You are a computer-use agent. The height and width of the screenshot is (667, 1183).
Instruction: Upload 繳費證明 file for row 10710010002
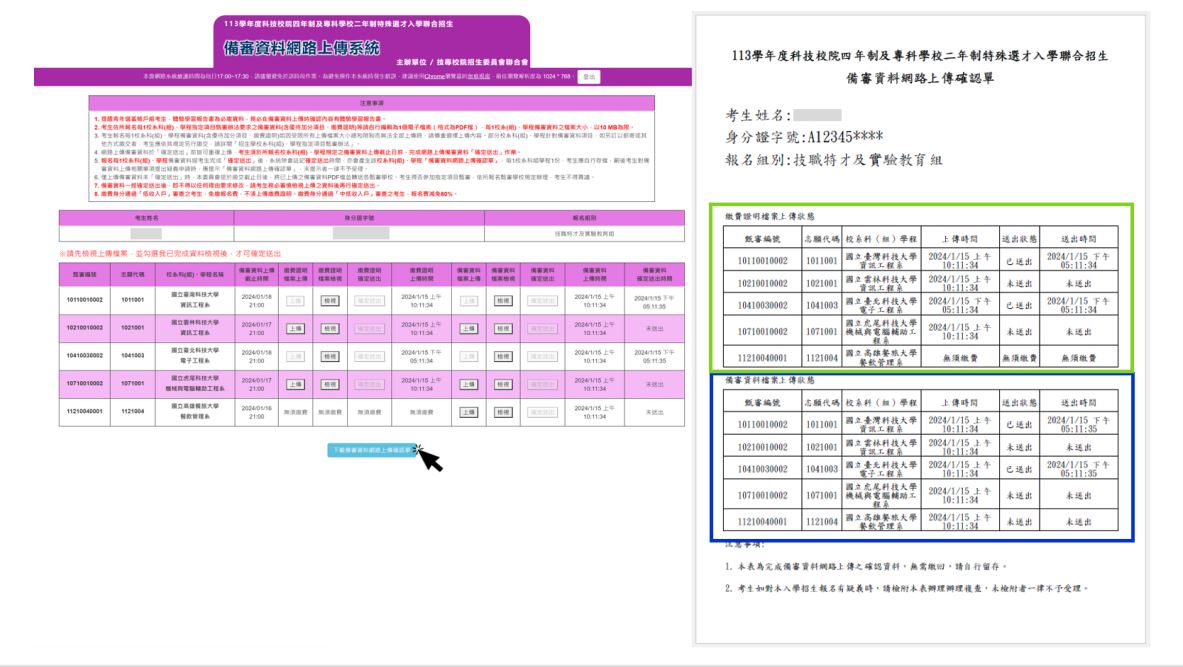[x=296, y=385]
